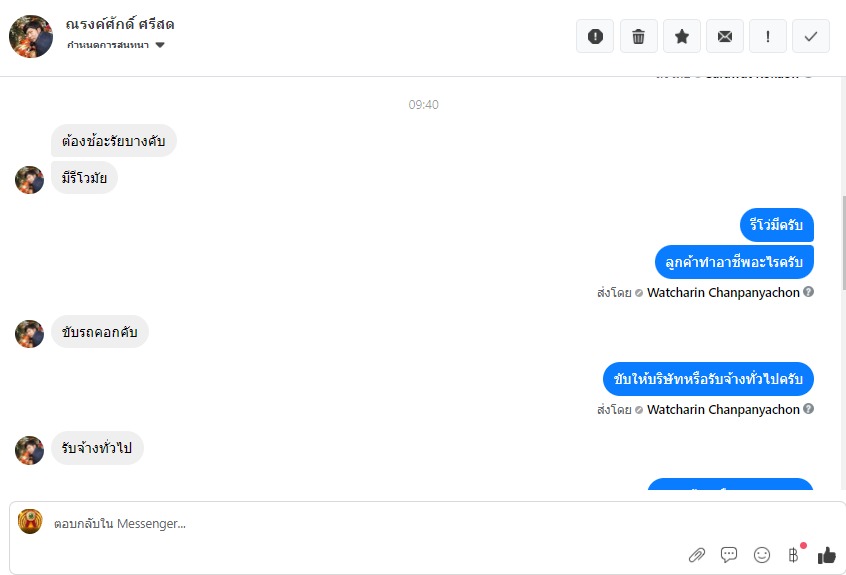Screen dimensions: 846x575
Task: Open the emoji picker smiley icon
Action: point(762,555)
